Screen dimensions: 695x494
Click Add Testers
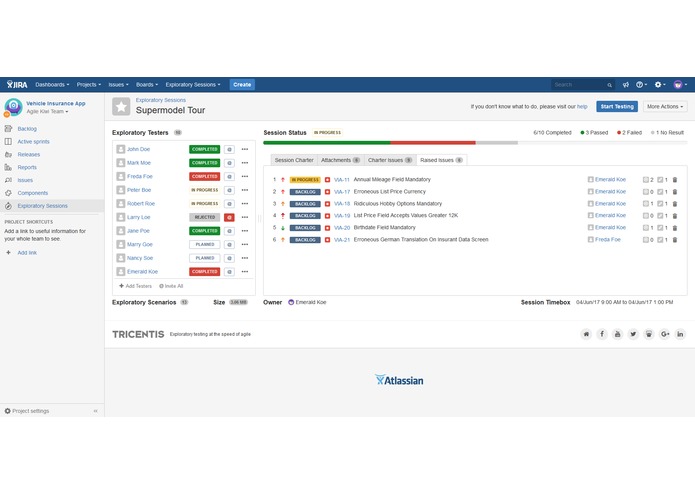136,286
